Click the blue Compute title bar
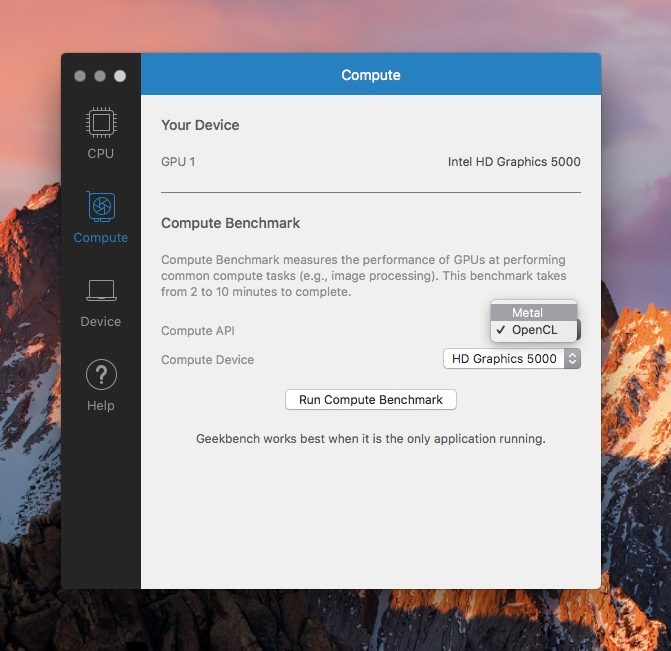 tap(370, 75)
